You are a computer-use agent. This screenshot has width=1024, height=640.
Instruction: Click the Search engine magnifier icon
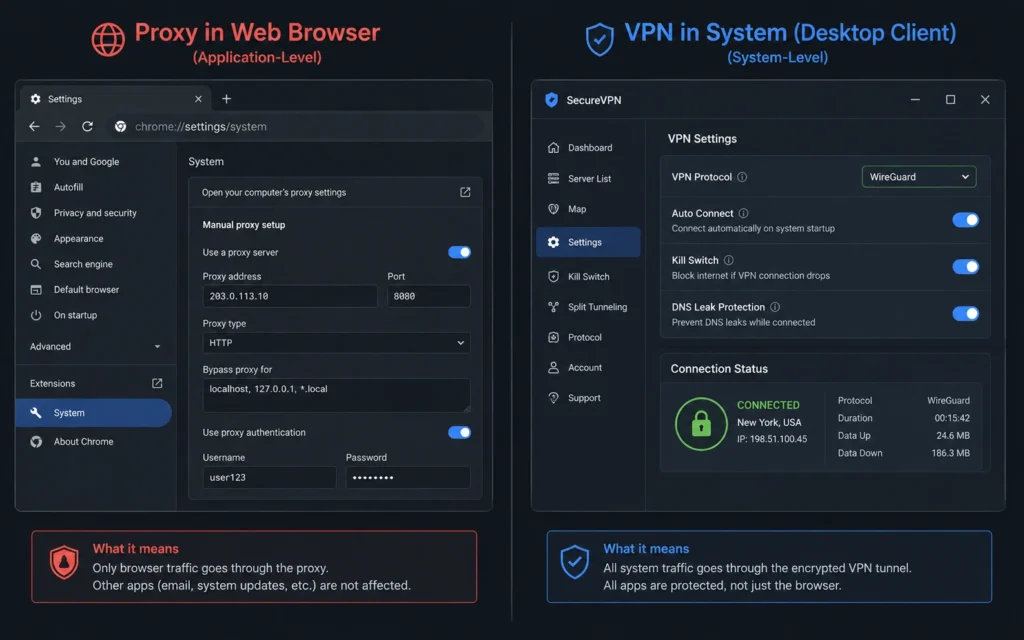(36, 264)
